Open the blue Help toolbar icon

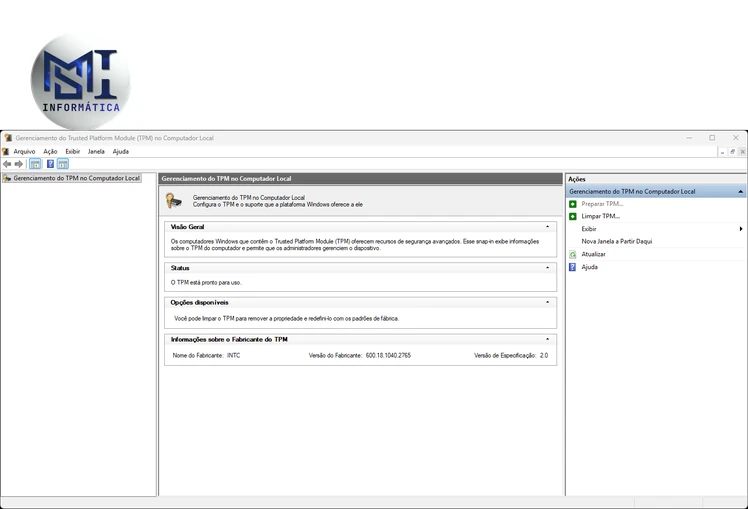tap(50, 164)
